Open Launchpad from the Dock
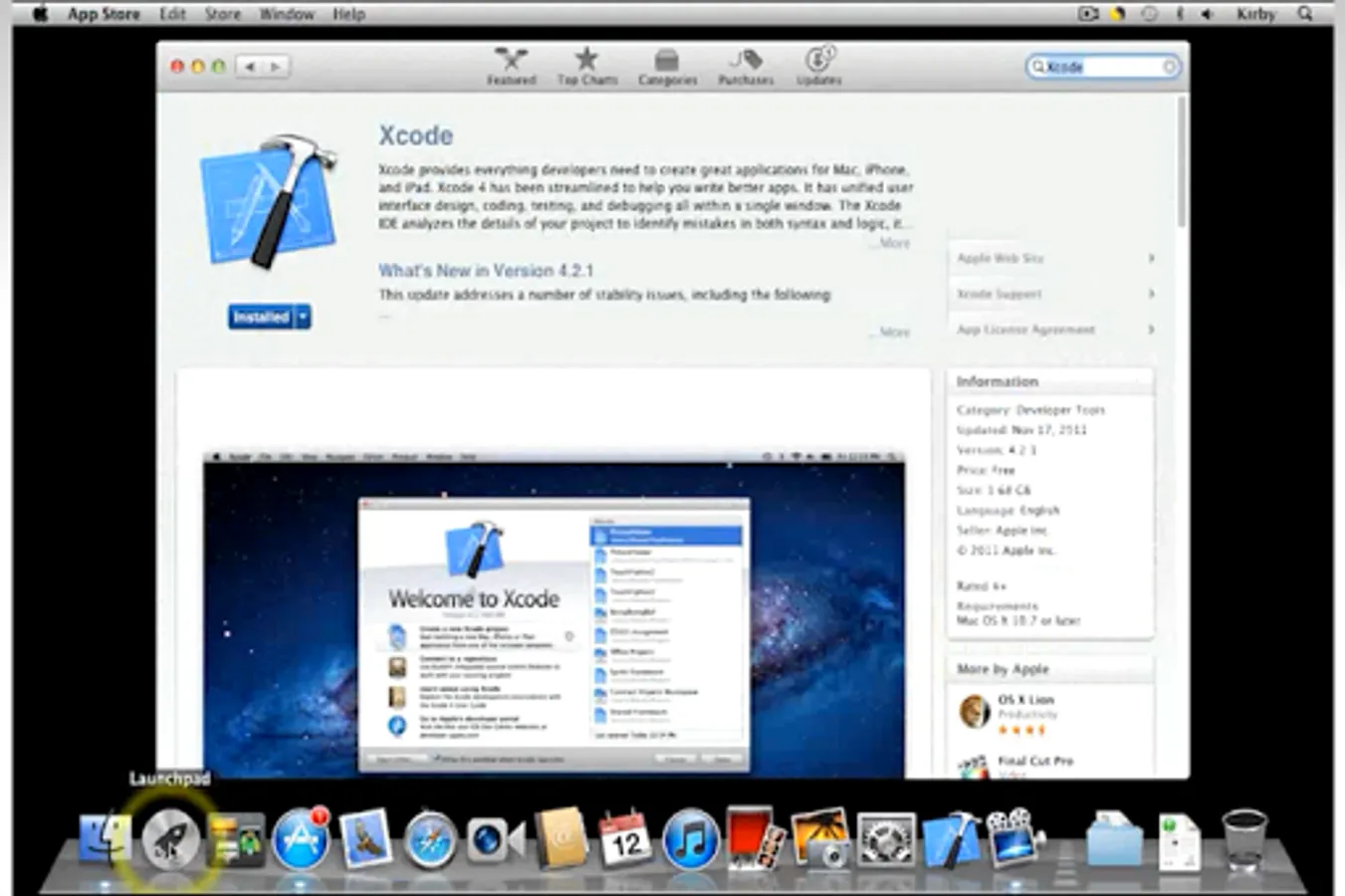1345x896 pixels. pos(169,839)
